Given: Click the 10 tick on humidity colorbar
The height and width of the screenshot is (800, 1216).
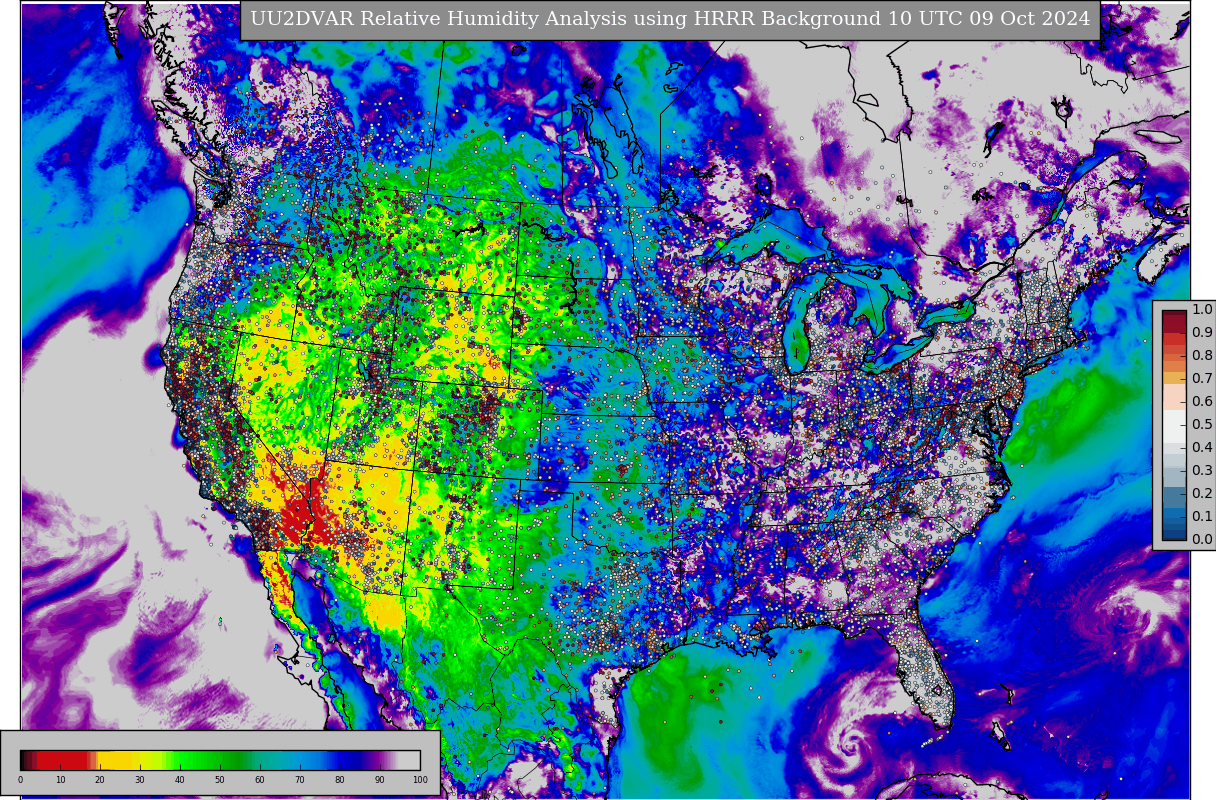Looking at the screenshot, I should (60, 780).
